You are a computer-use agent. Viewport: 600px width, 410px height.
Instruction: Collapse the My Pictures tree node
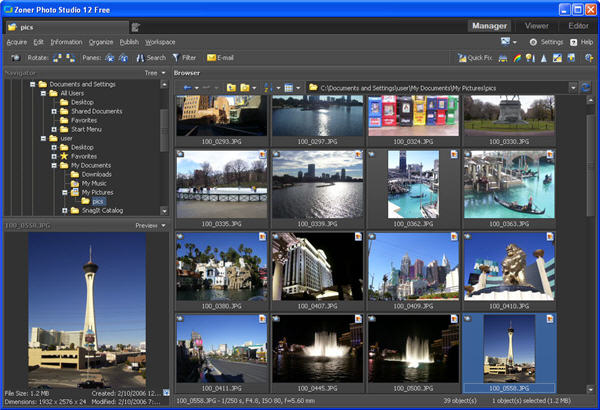64,192
